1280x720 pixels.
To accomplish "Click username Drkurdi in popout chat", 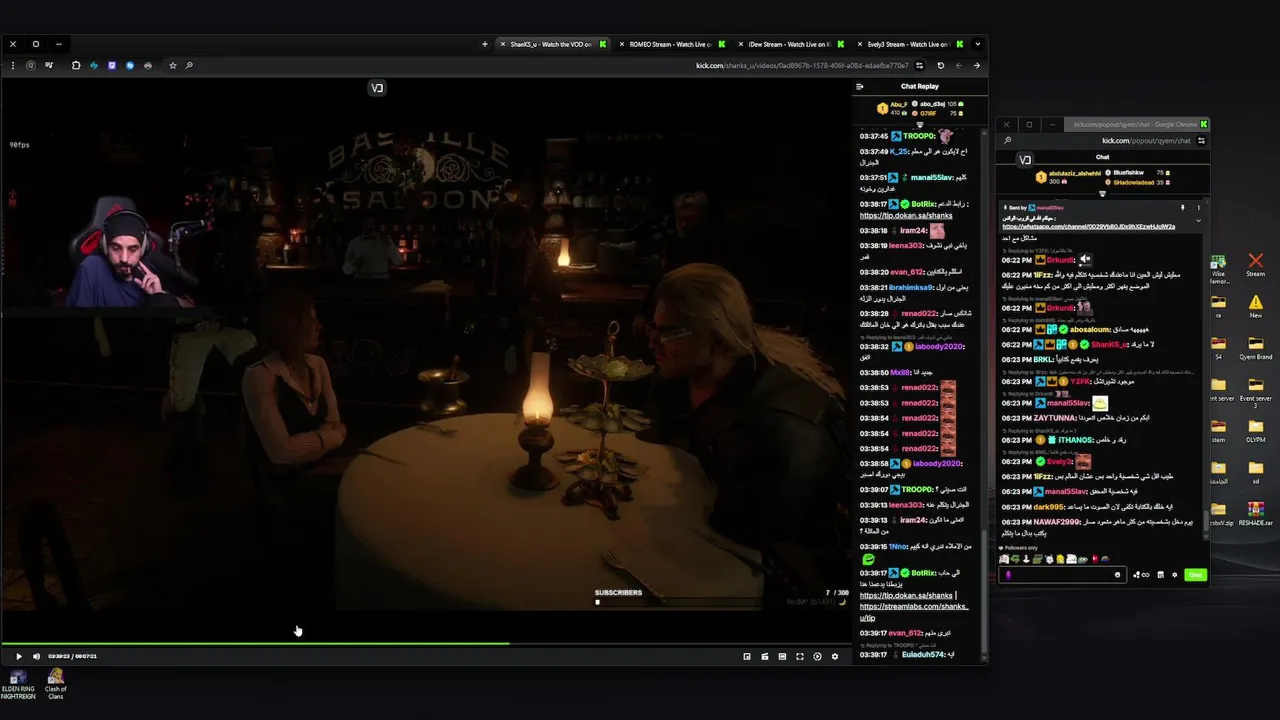I will pos(1061,260).
